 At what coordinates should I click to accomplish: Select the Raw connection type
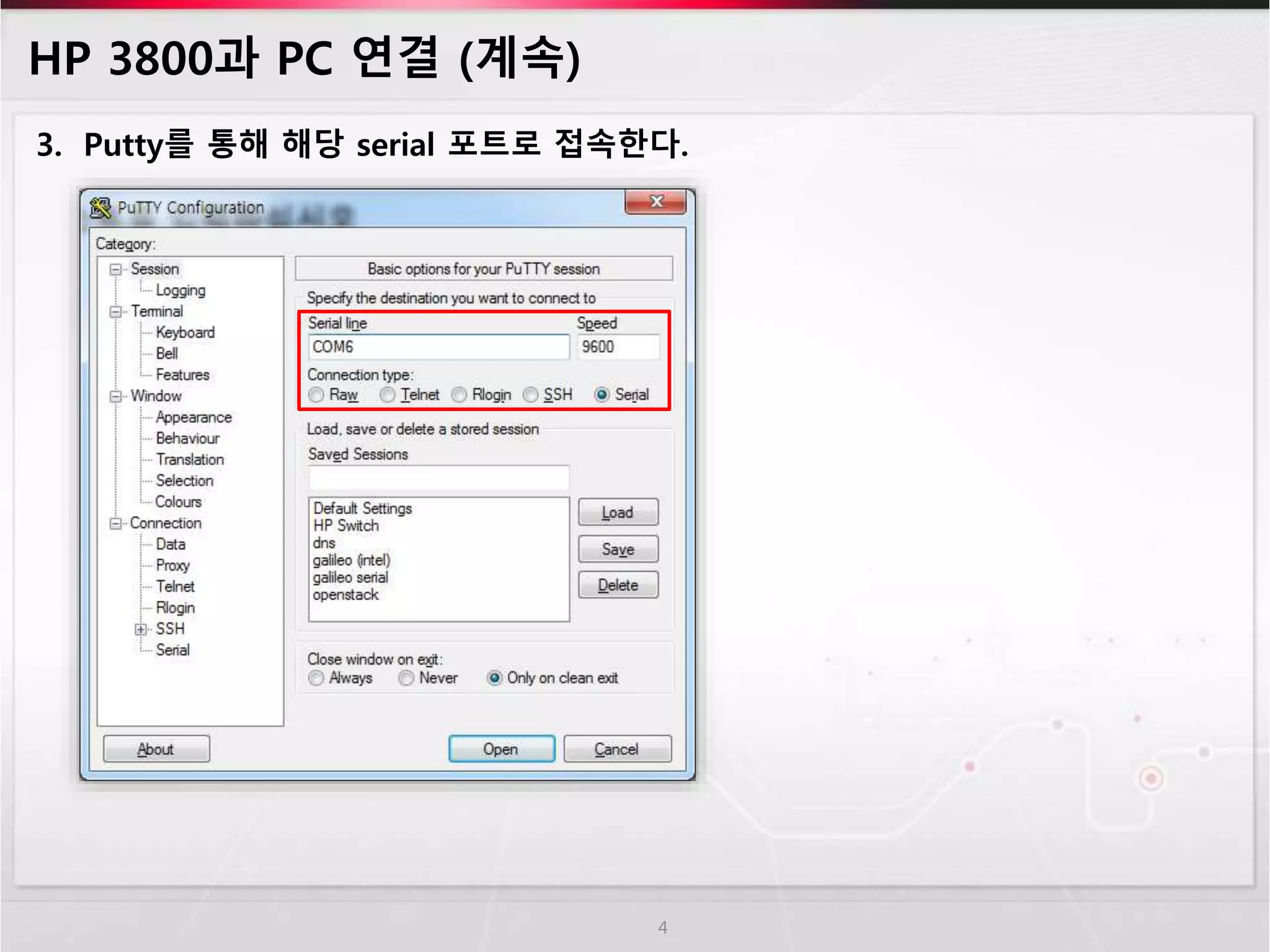coord(316,395)
